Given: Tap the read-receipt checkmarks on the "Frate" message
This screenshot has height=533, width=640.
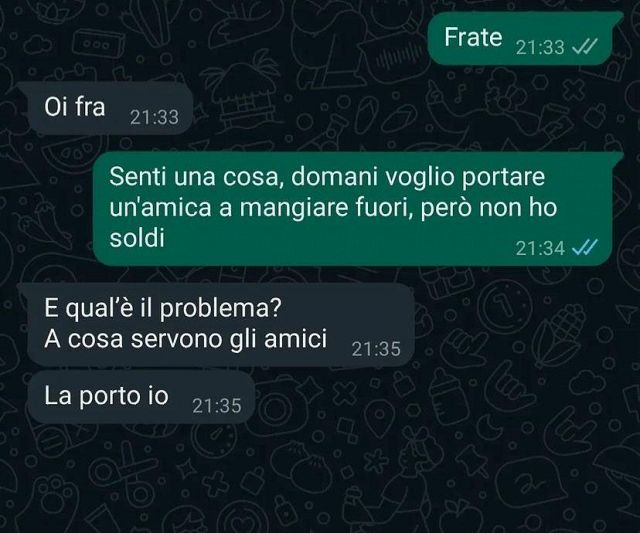Looking at the screenshot, I should point(585,47).
